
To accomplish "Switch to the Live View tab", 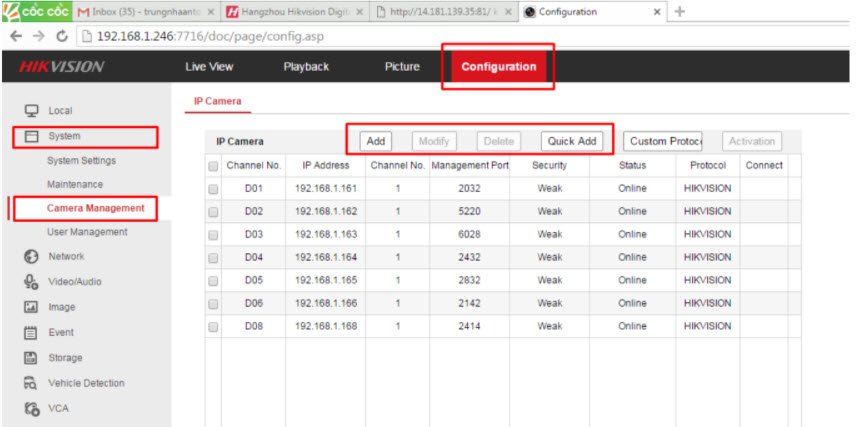I will pyautogui.click(x=208, y=67).
